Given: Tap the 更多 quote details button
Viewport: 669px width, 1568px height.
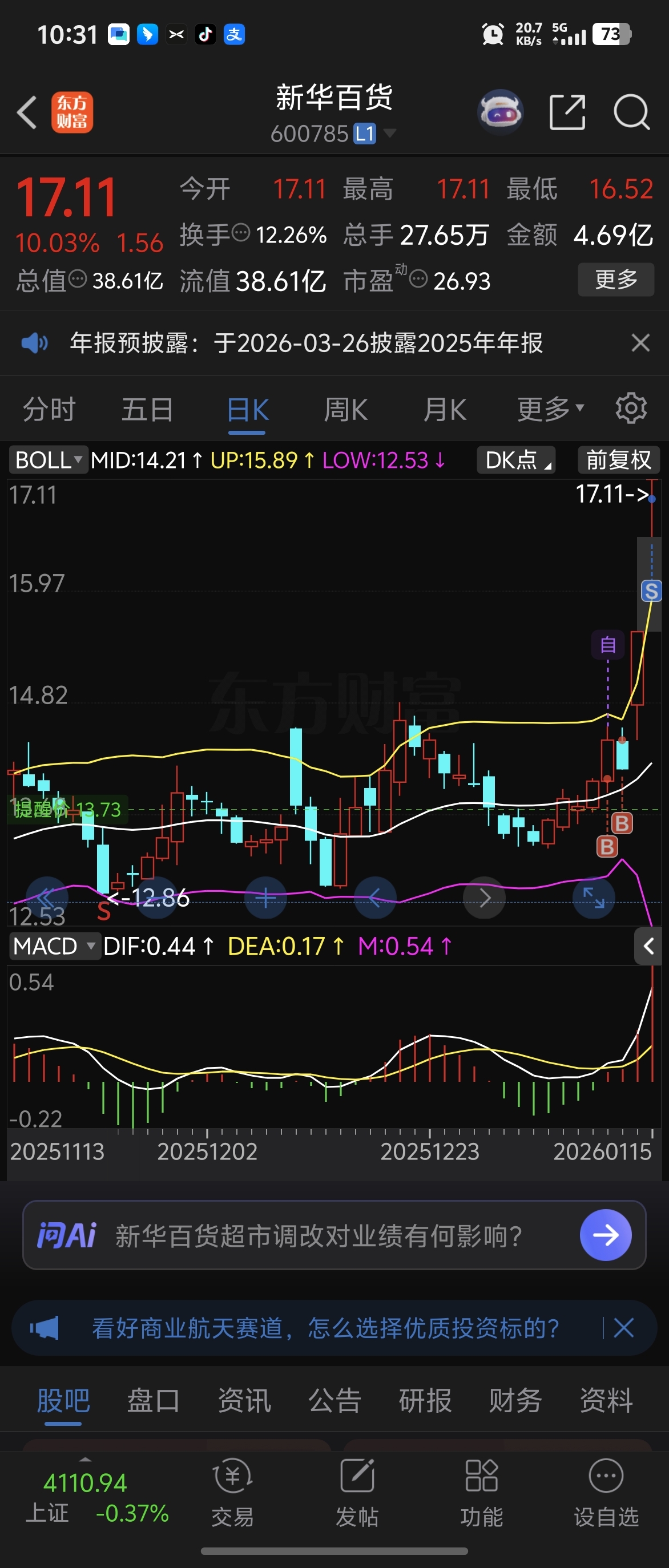Looking at the screenshot, I should click(x=615, y=280).
